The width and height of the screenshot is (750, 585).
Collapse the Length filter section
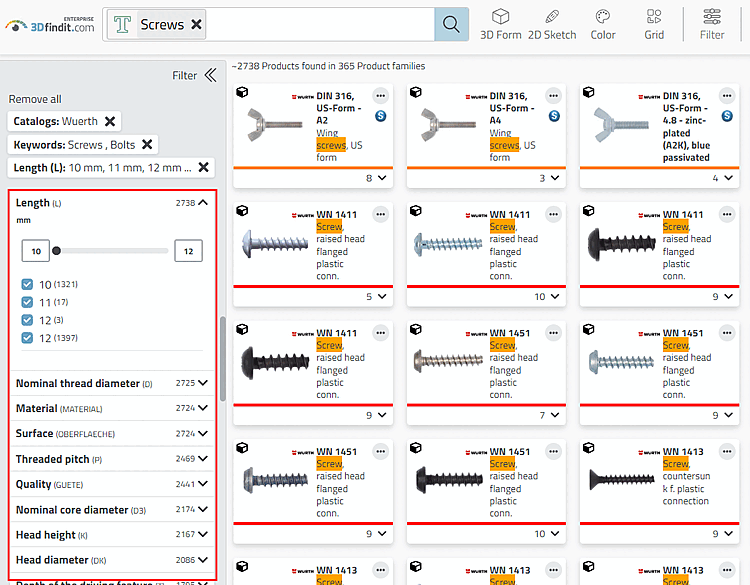(203, 203)
